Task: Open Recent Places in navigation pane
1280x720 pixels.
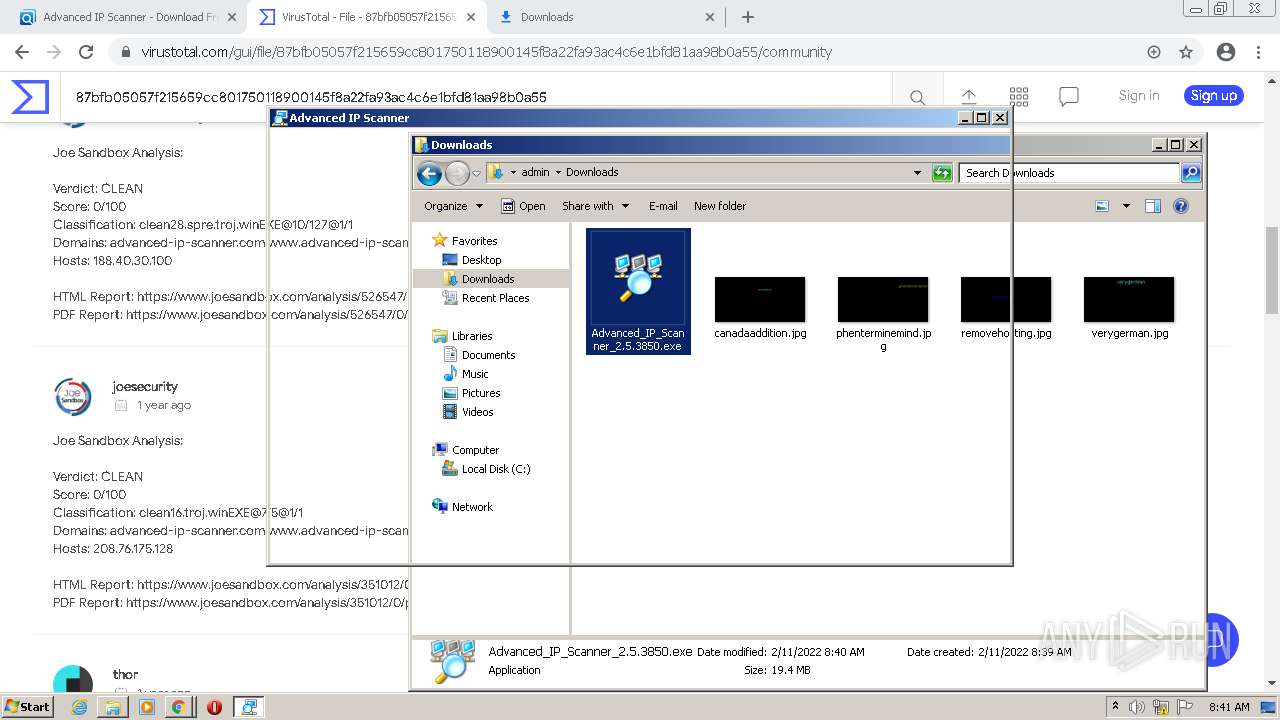Action: (495, 298)
